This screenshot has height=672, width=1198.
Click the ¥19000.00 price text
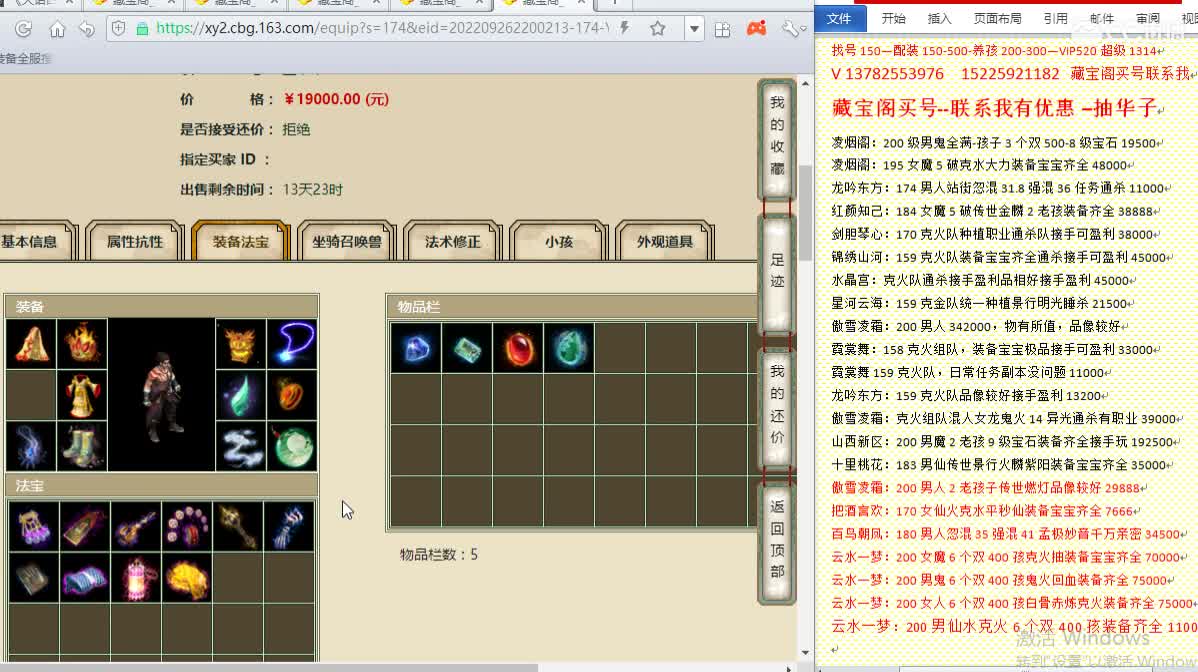tap(336, 99)
